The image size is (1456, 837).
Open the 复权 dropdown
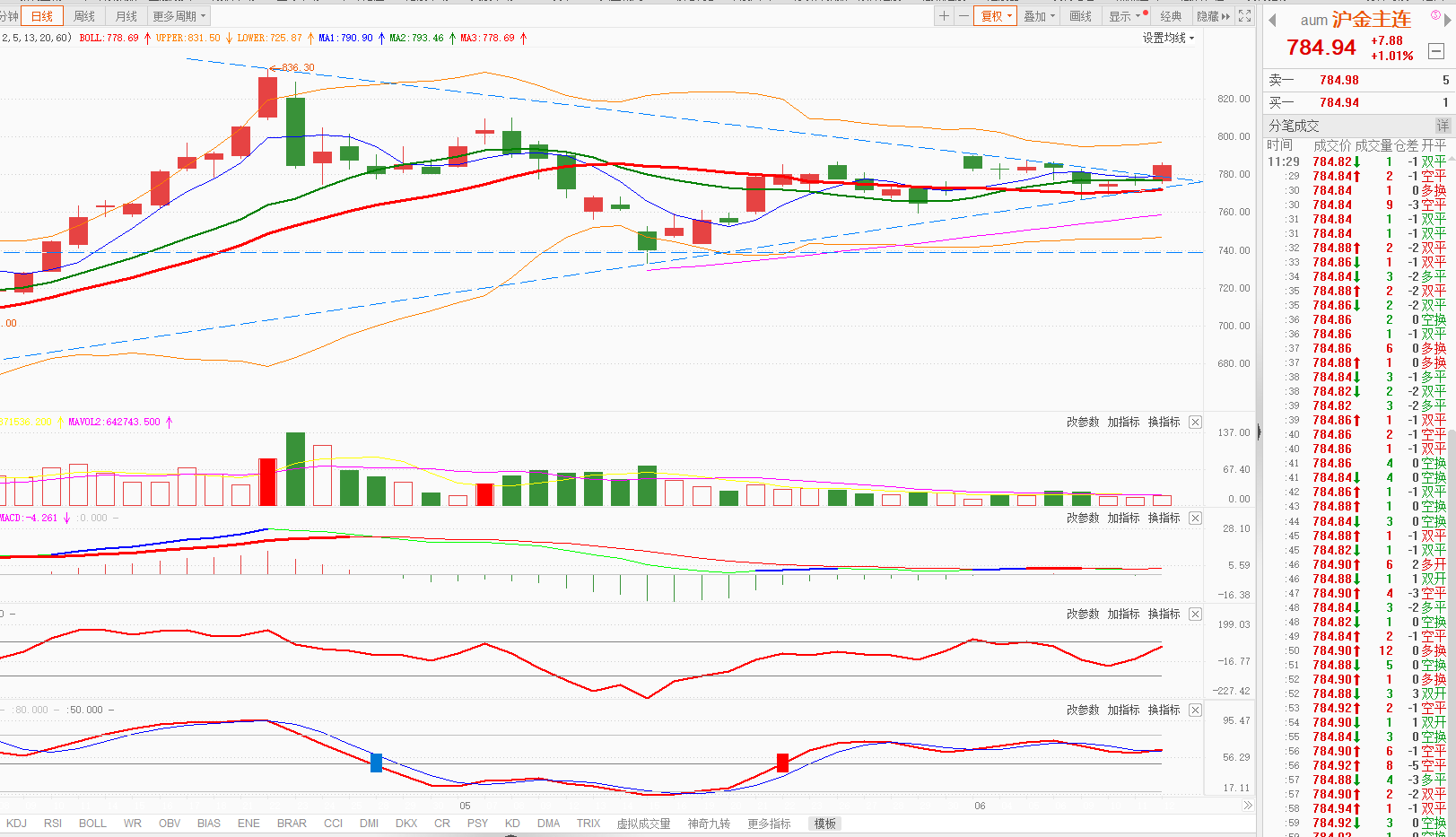(x=996, y=16)
